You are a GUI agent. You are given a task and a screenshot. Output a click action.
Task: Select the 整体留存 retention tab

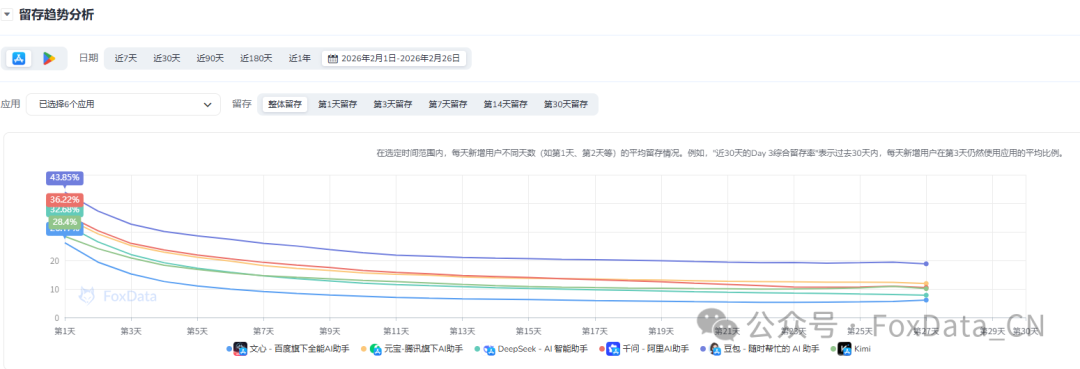coord(284,105)
